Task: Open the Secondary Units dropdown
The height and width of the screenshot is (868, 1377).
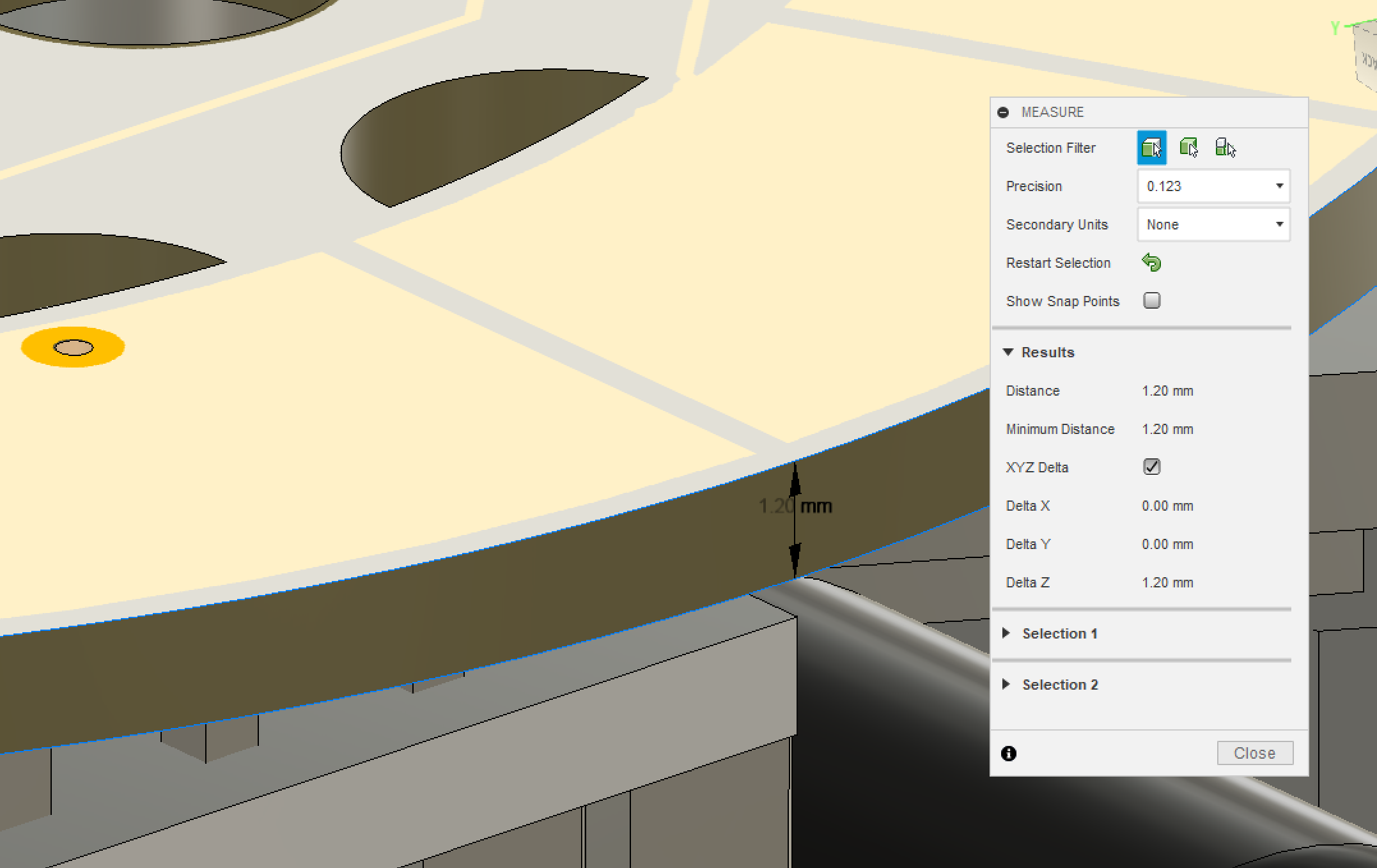Action: pos(1213,224)
